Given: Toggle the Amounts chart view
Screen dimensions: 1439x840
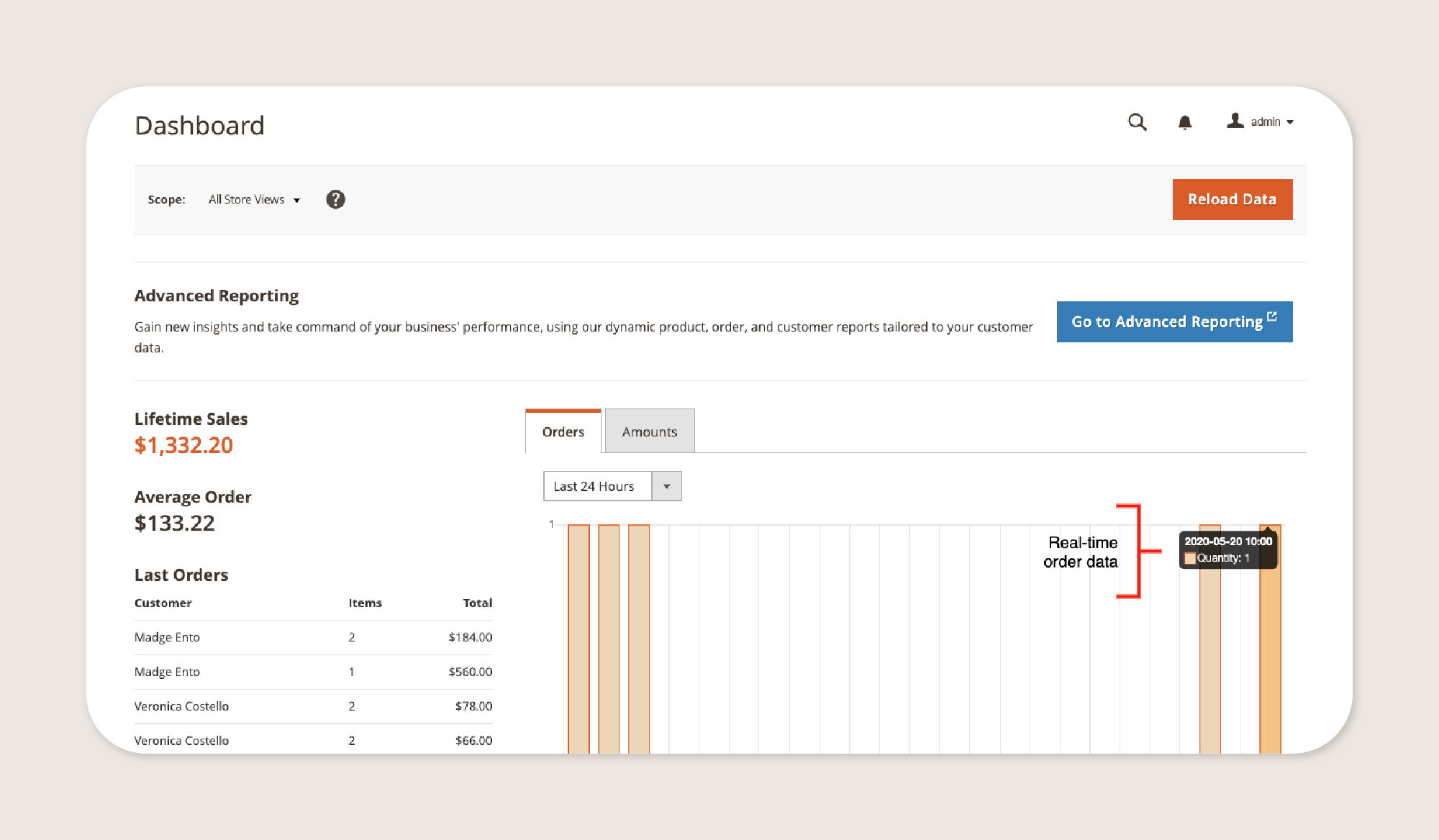Looking at the screenshot, I should click(649, 431).
